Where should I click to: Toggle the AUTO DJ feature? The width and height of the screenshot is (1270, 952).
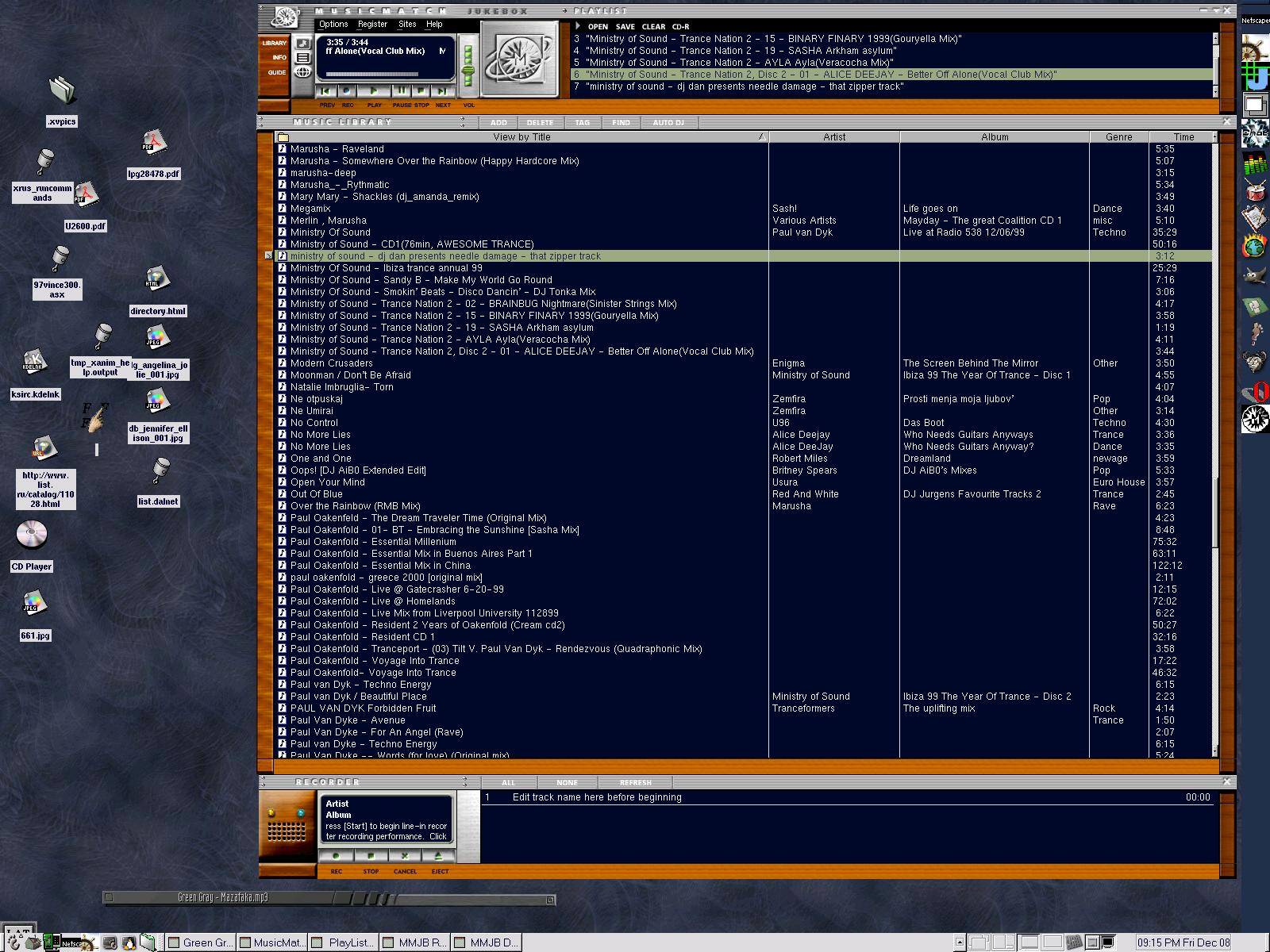[x=668, y=122]
